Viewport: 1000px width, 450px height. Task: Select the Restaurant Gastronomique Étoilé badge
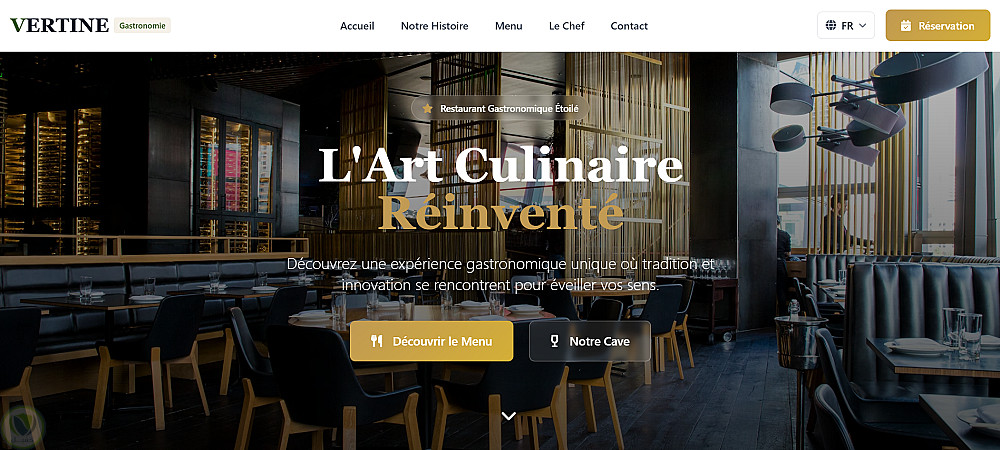click(500, 109)
